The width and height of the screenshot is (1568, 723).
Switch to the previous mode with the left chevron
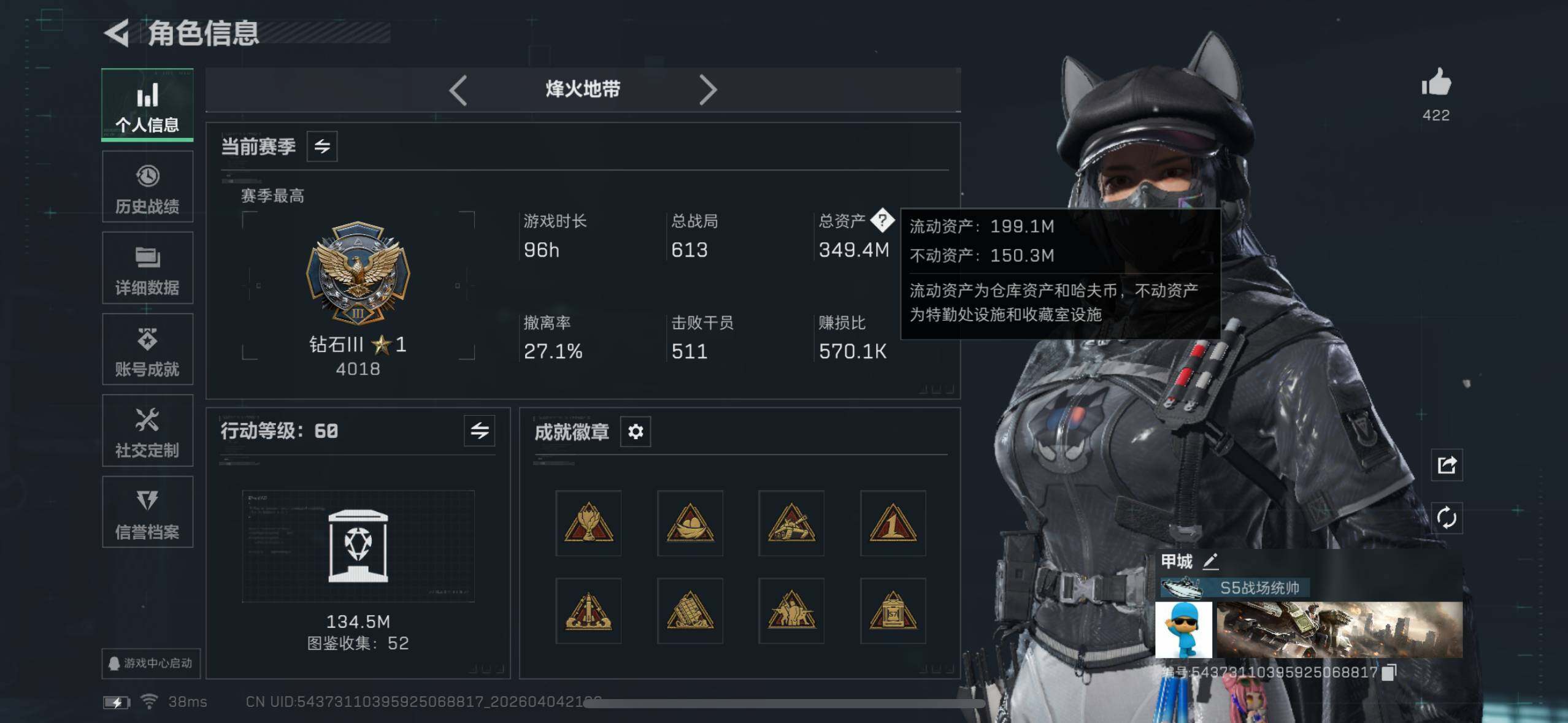[x=458, y=90]
